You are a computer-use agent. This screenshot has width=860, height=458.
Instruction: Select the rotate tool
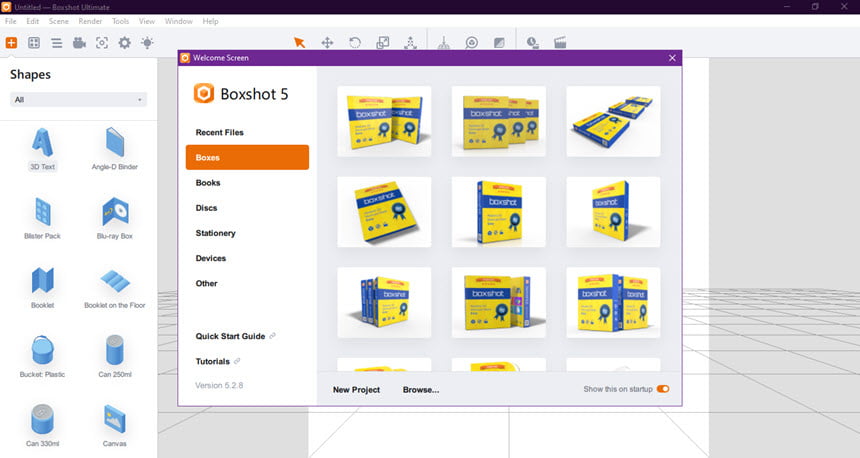point(355,42)
